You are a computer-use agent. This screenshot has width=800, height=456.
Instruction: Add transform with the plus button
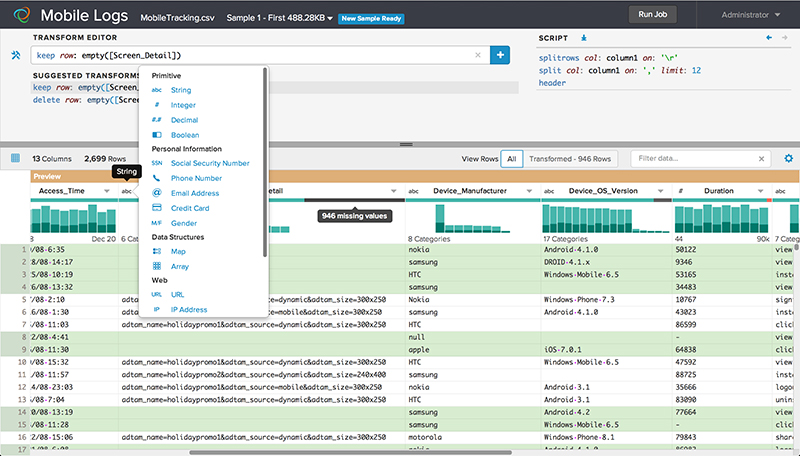500,55
